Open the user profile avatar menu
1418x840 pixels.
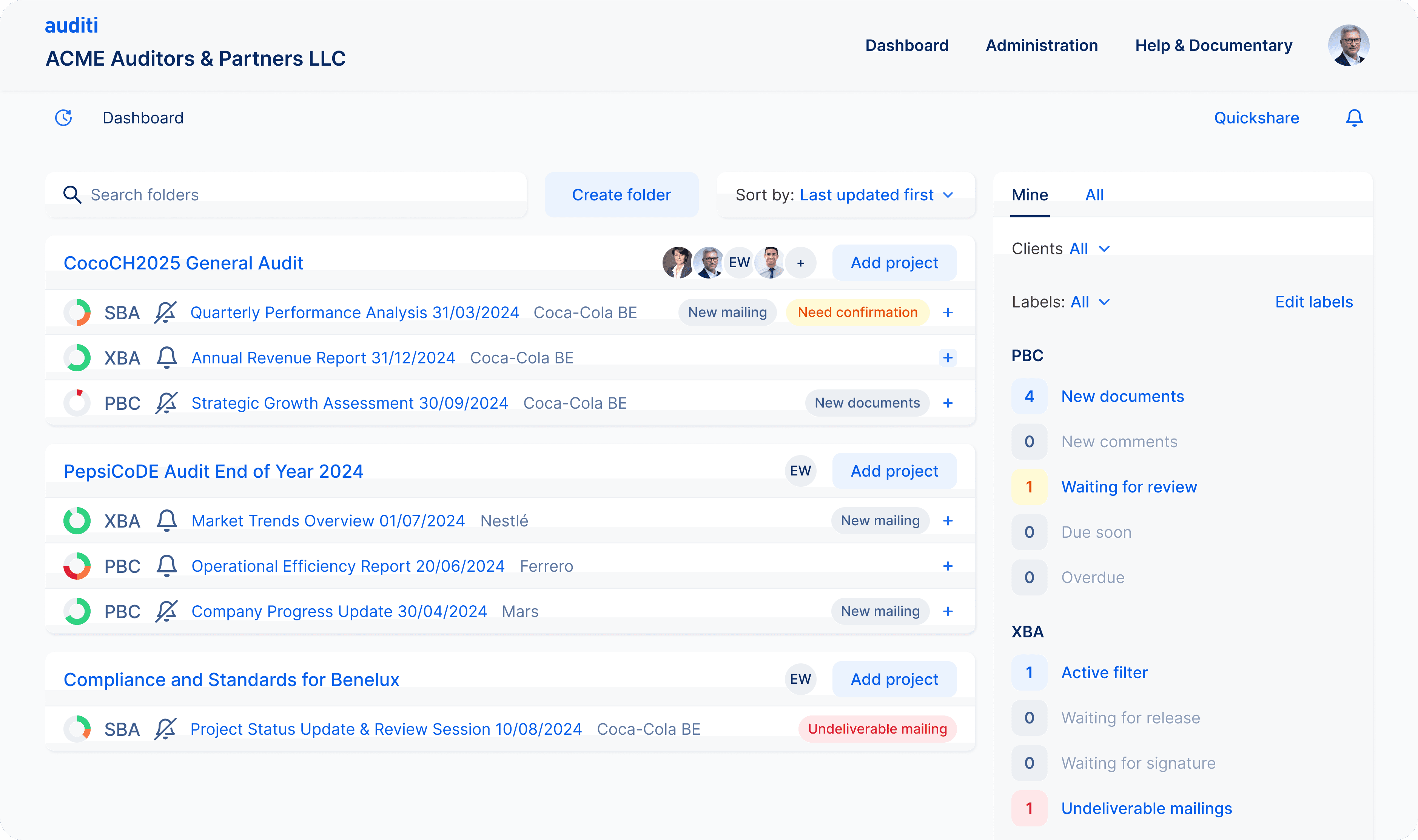(x=1349, y=45)
